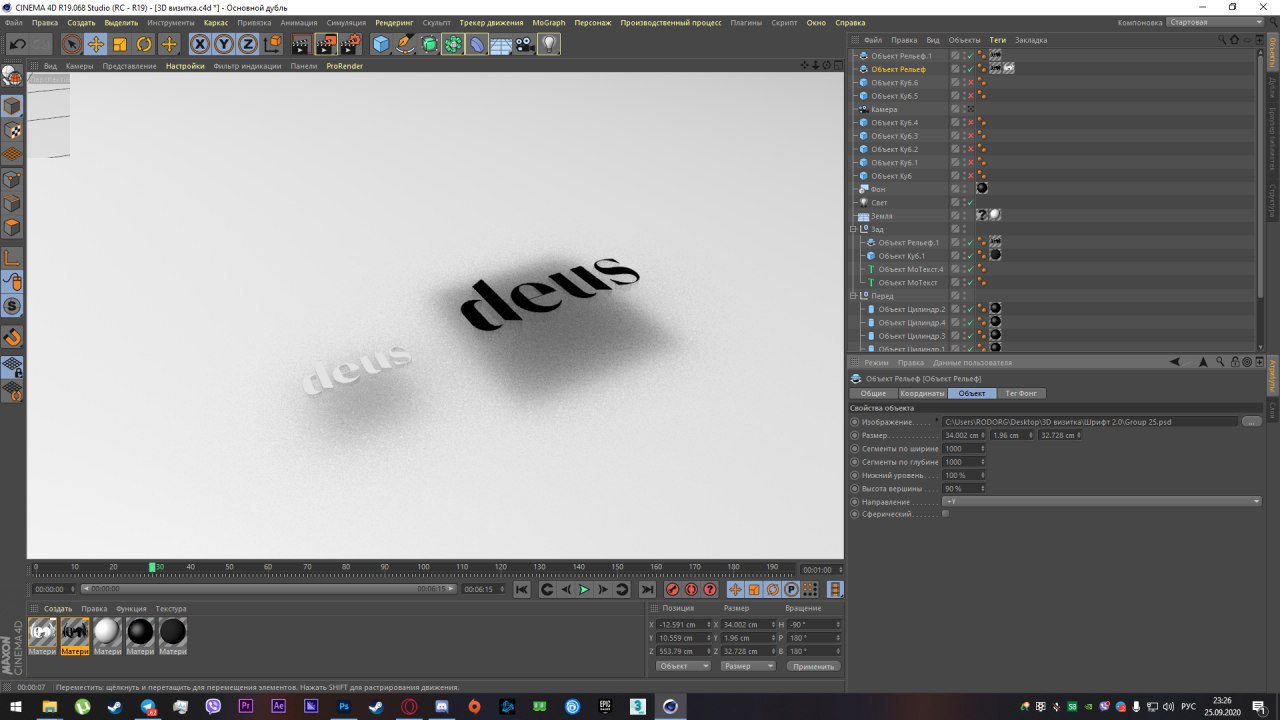Open the Создать menu in Material Manager
Screen dimensions: 1280x720
coord(58,609)
